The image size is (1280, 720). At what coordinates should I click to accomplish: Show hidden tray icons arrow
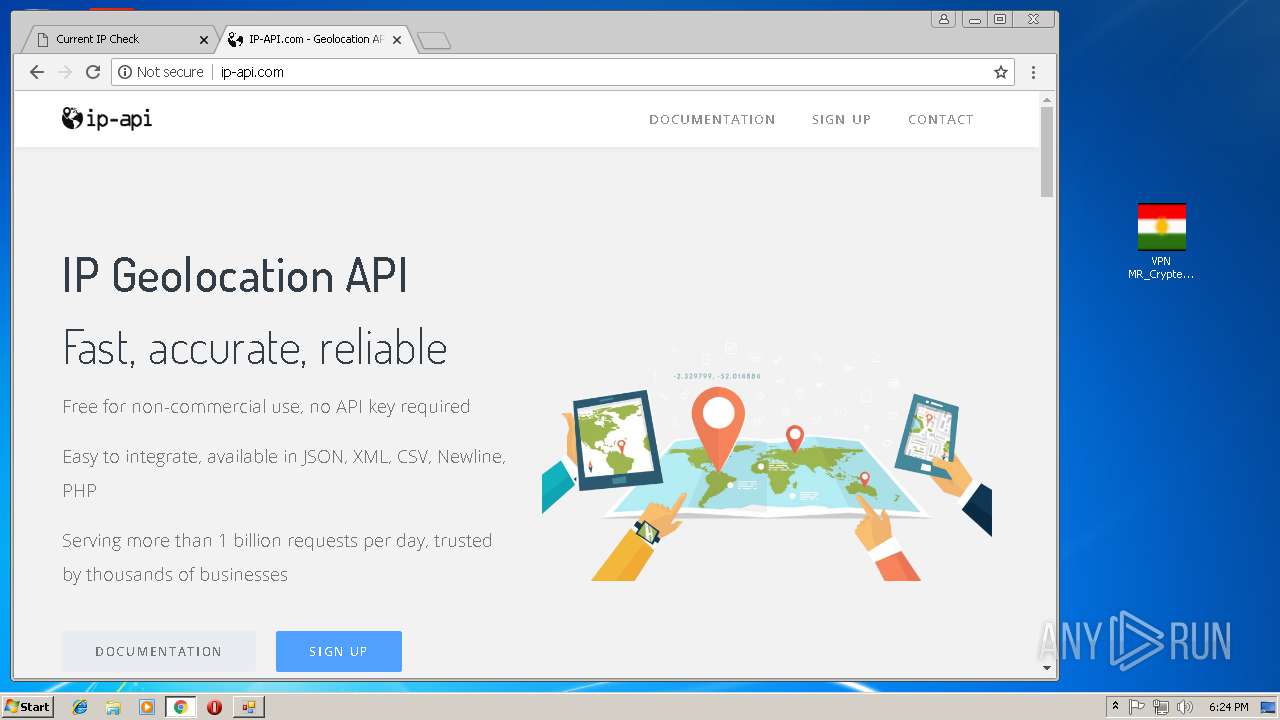(x=1115, y=707)
